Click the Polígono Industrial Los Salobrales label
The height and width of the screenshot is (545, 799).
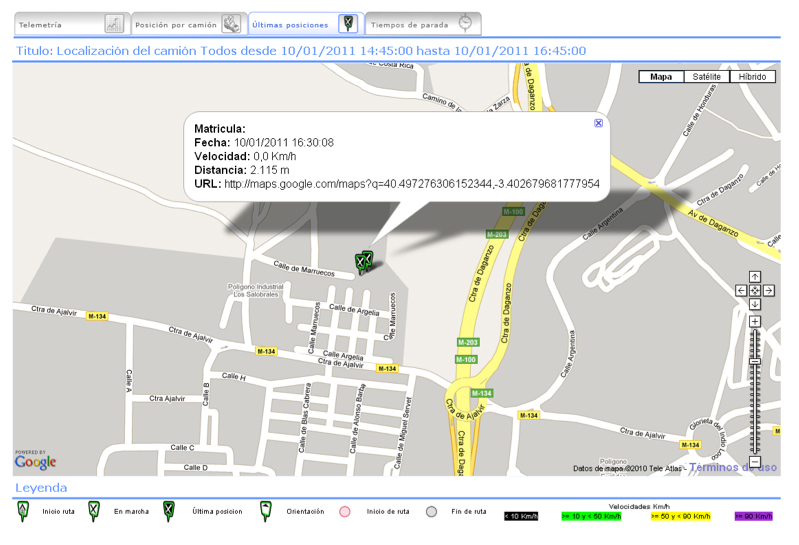click(256, 290)
